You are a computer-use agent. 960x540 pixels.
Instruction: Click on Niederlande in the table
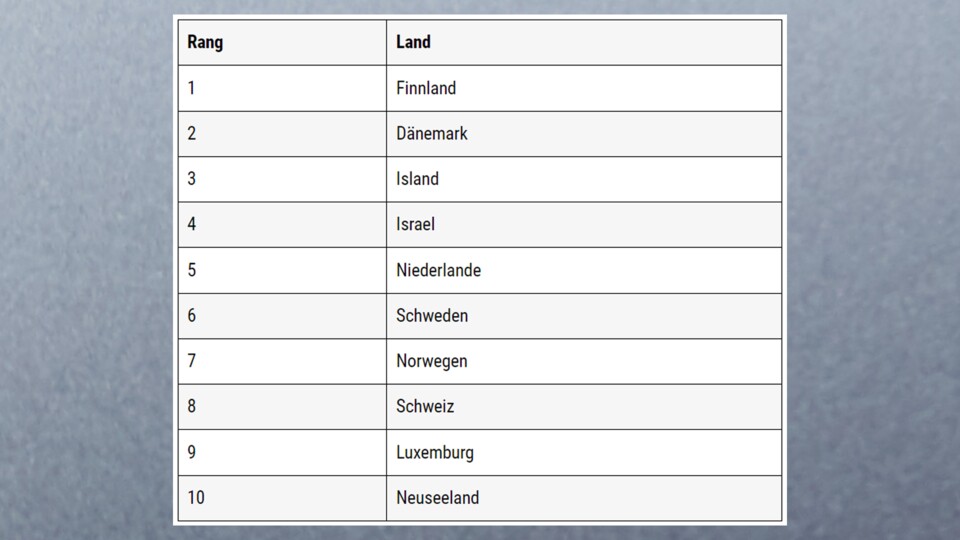pos(438,270)
